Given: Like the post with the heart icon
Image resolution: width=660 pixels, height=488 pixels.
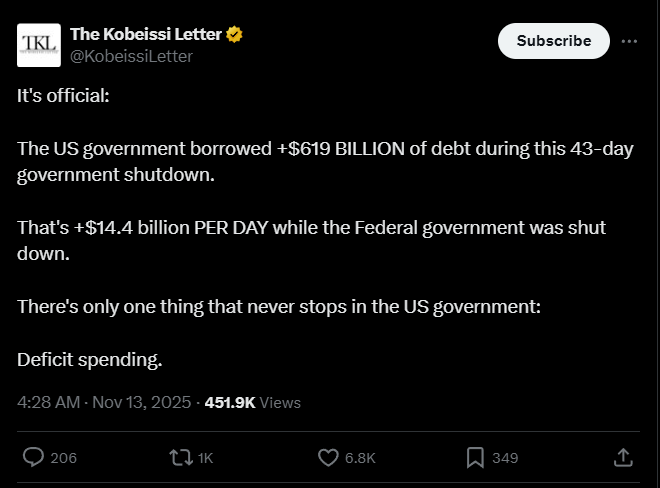Looking at the screenshot, I should 330,457.
